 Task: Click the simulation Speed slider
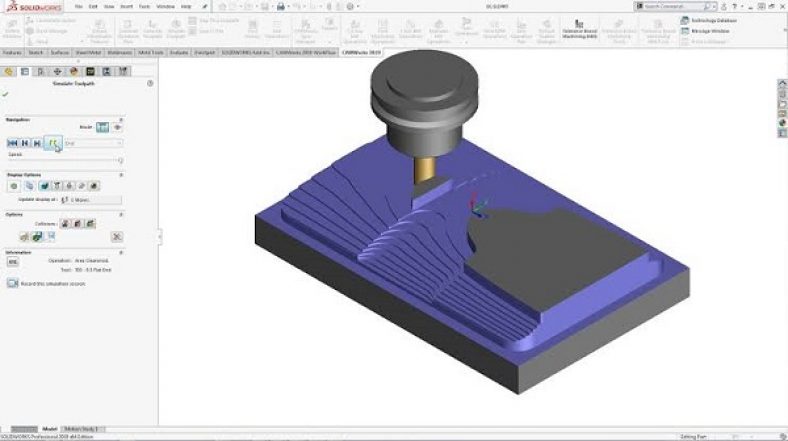coord(64,160)
